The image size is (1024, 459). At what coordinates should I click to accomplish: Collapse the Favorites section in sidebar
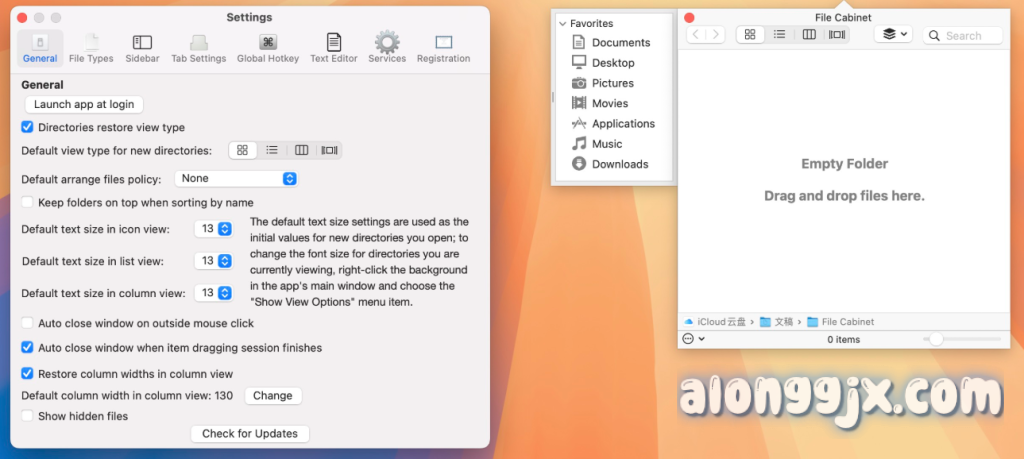pos(562,24)
